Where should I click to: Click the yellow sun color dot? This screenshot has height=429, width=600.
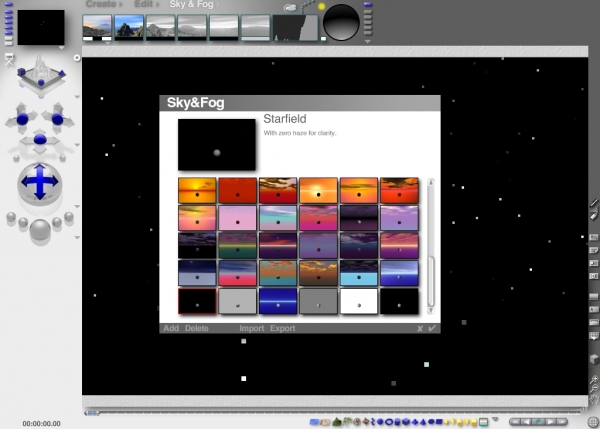[321, 7]
